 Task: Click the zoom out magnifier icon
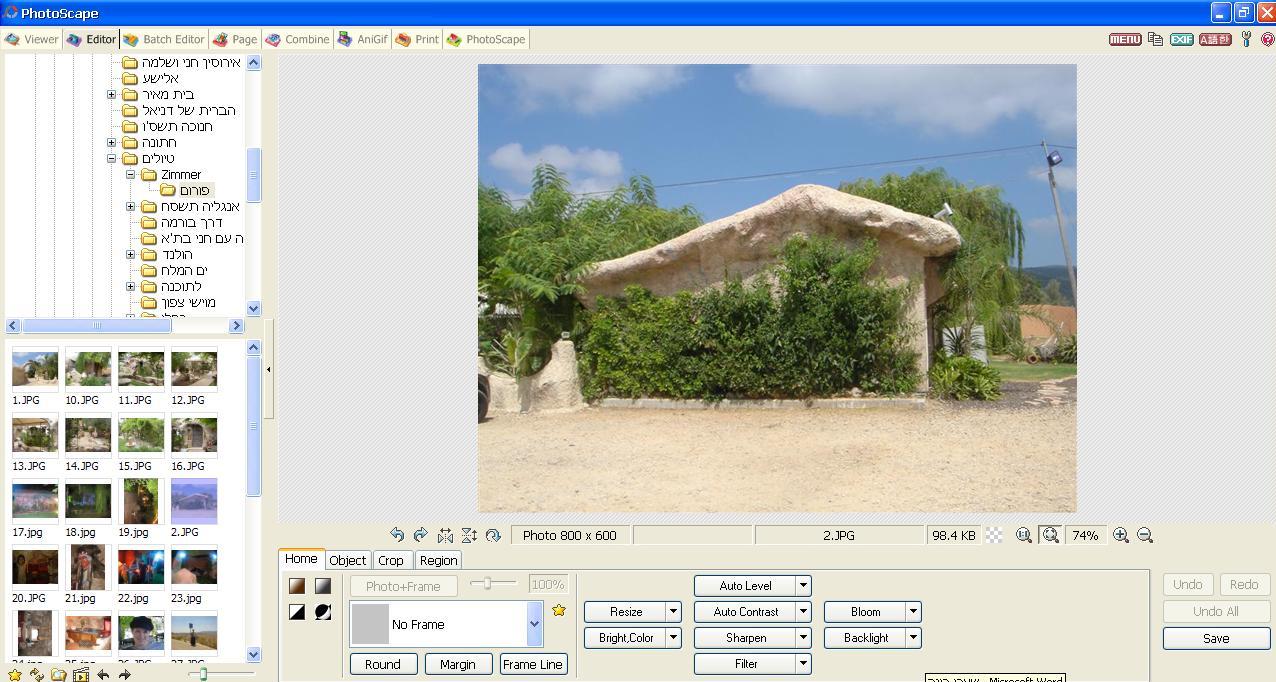(x=1145, y=535)
